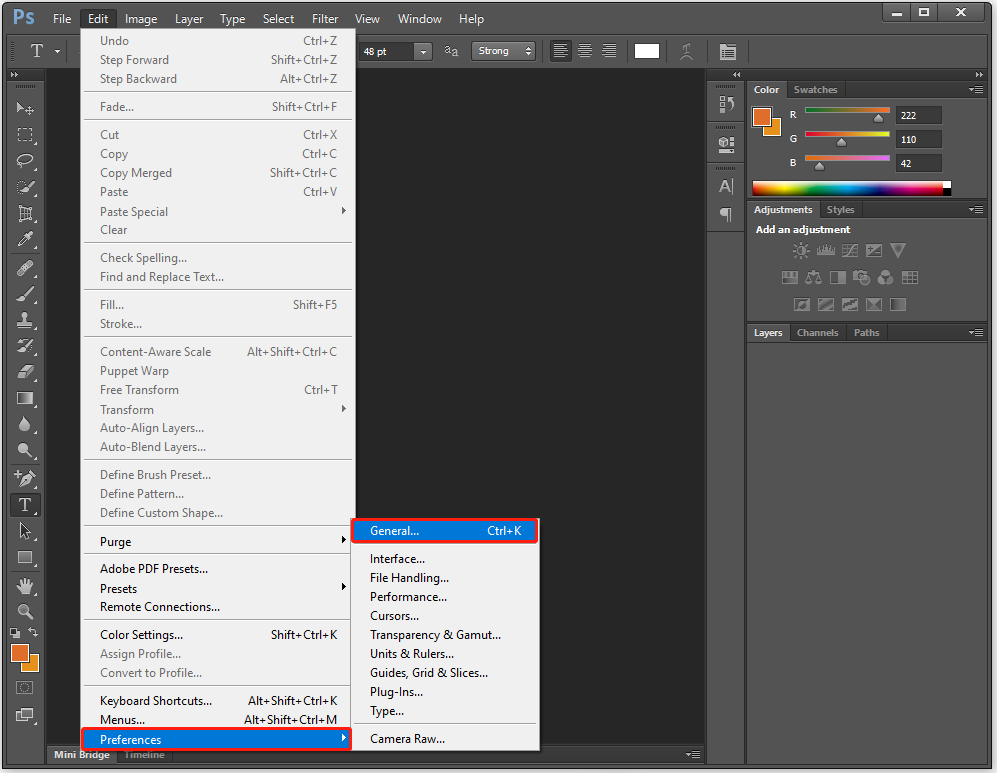Select the Healing Brush tool
The height and width of the screenshot is (773, 997).
(x=25, y=268)
